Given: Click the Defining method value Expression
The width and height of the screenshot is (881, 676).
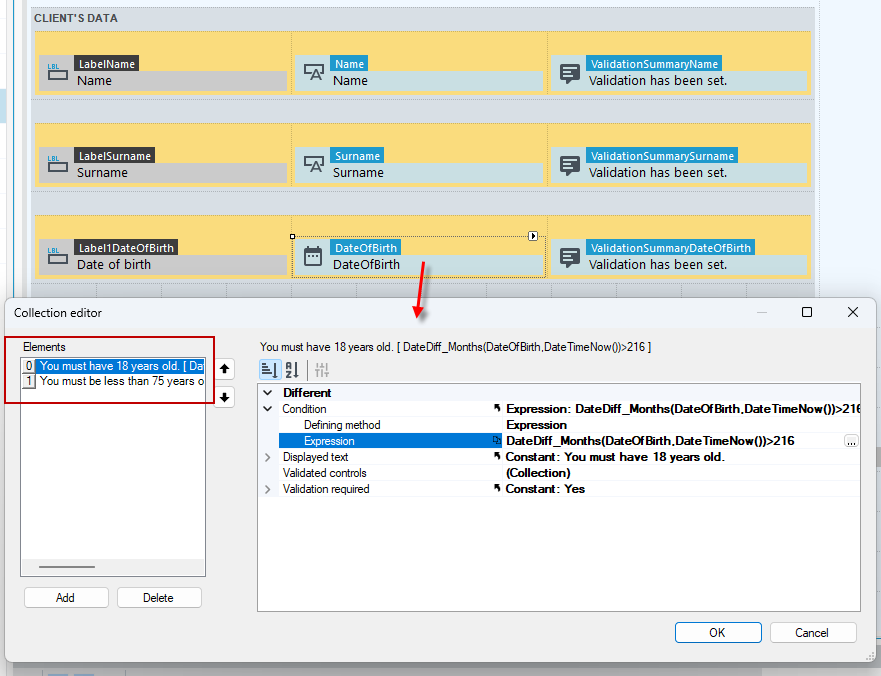Looking at the screenshot, I should tap(537, 425).
